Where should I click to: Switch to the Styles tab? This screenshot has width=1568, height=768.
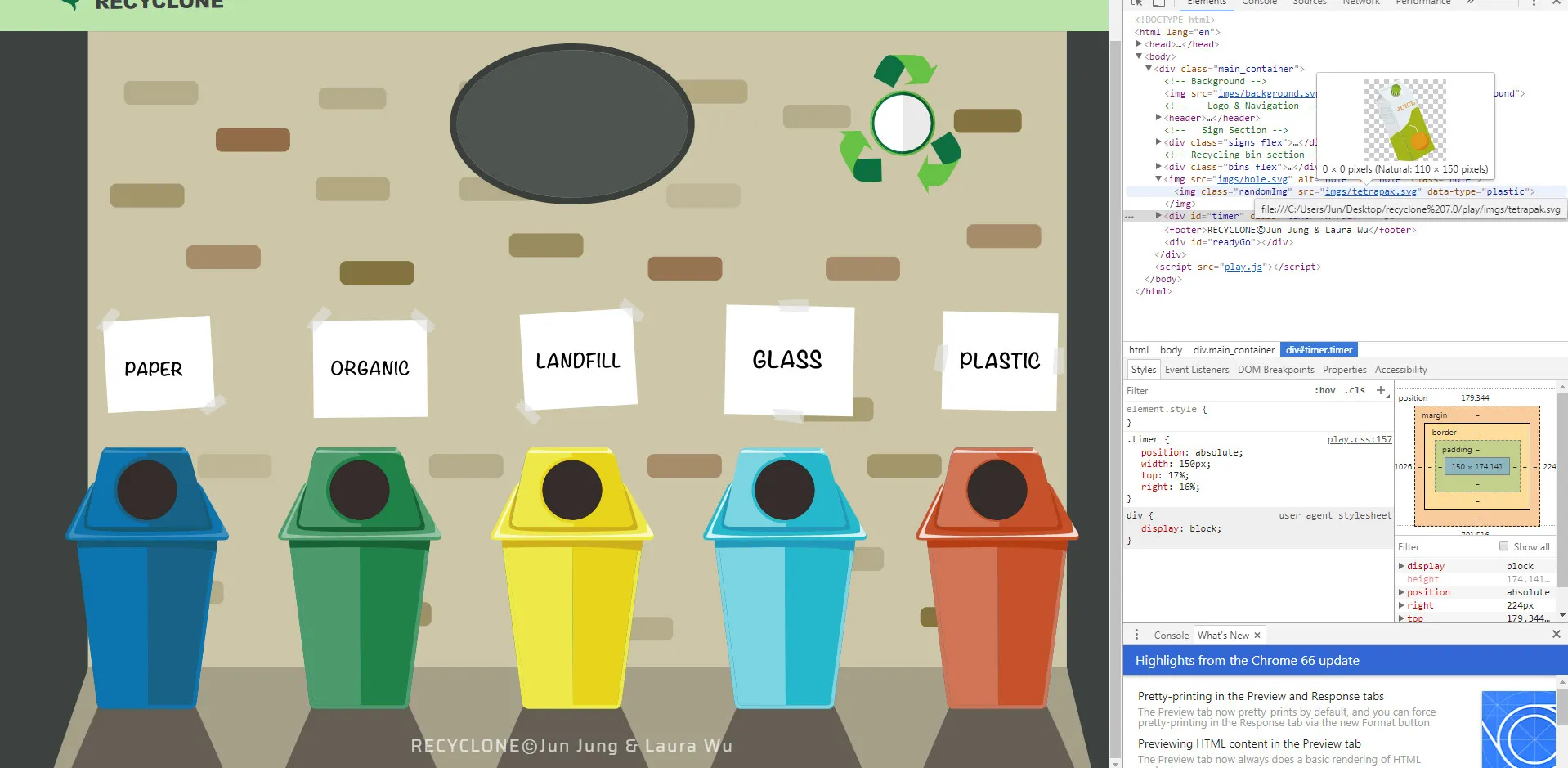point(1144,370)
